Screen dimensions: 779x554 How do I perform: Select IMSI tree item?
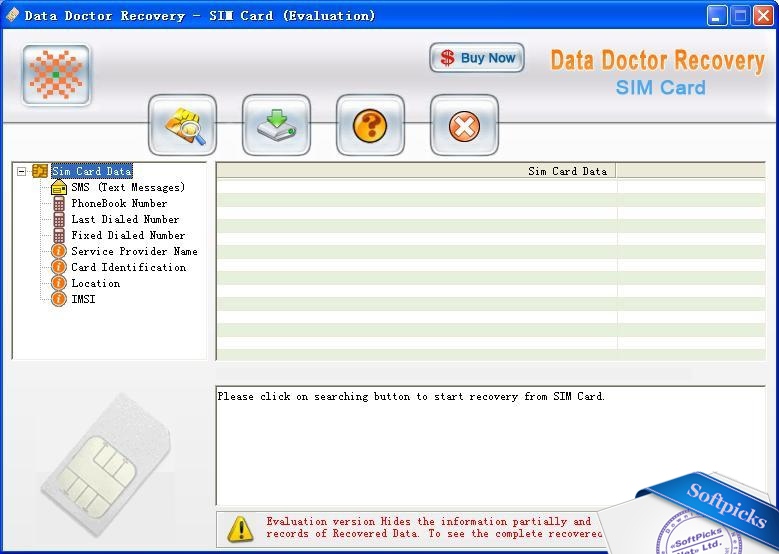83,299
